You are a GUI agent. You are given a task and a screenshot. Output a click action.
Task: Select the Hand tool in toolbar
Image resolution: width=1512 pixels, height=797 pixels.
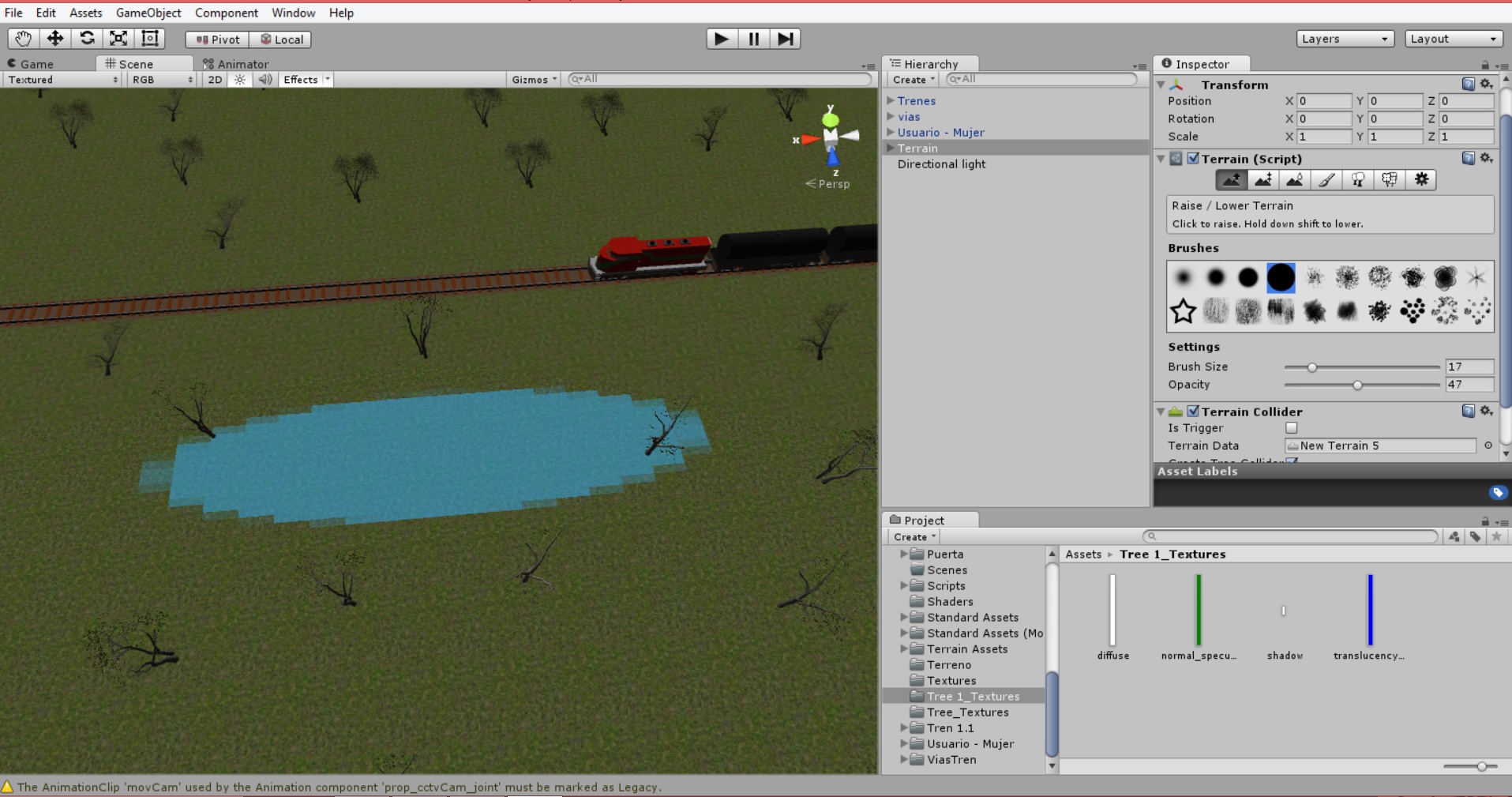click(23, 39)
